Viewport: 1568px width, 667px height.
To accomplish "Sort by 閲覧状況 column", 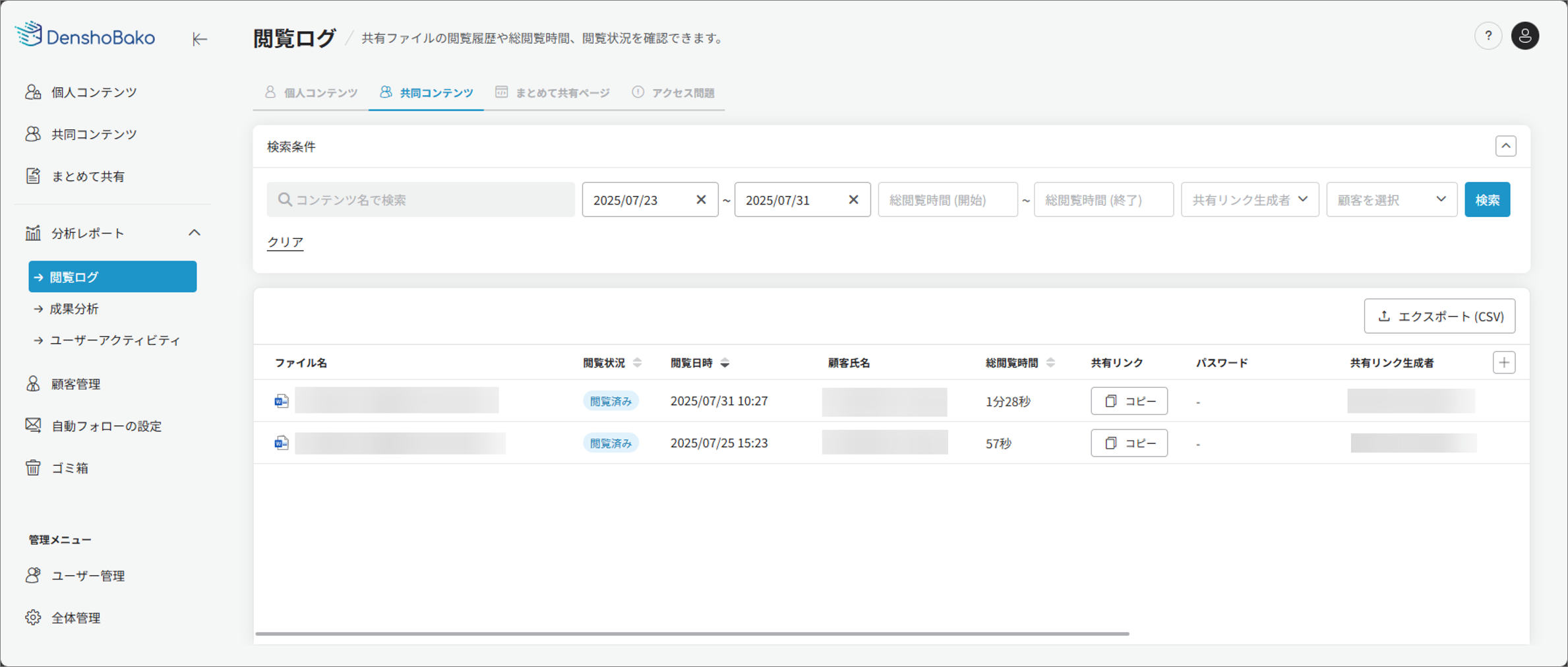I will tap(637, 363).
